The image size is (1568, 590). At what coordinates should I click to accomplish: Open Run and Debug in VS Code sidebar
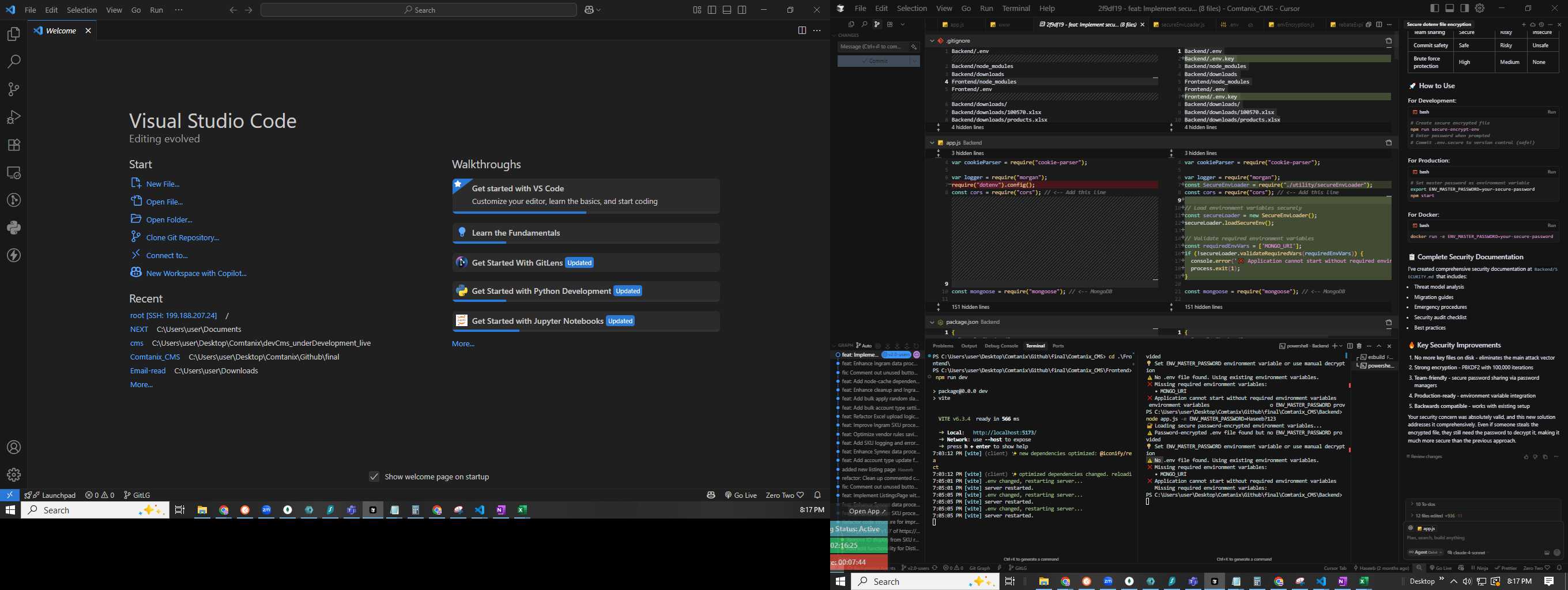[13, 117]
